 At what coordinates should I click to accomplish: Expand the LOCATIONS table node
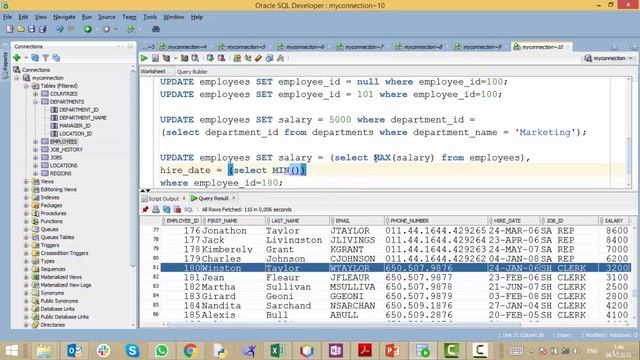click(x=36, y=166)
